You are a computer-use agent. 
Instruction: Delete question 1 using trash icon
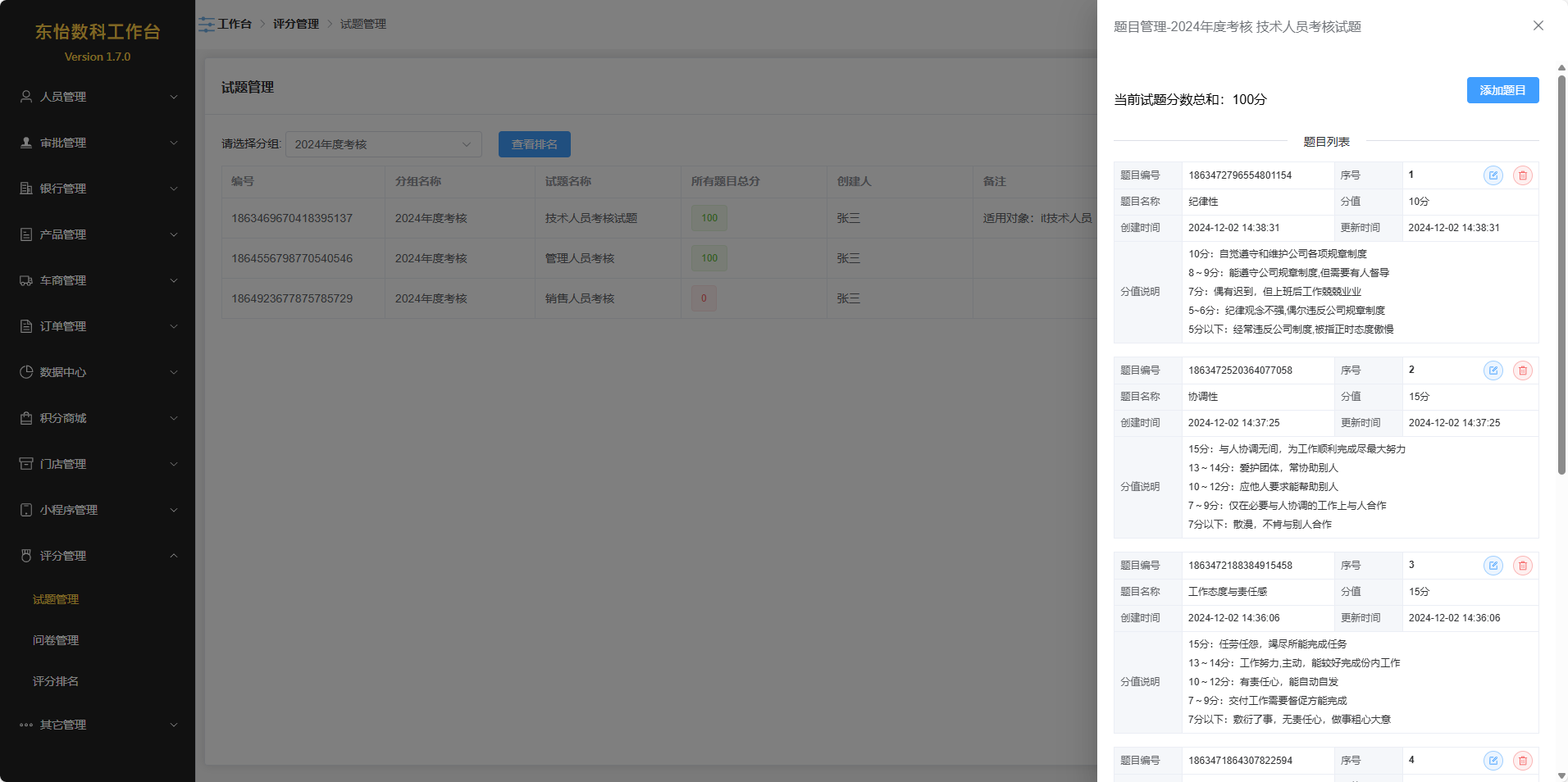point(1522,175)
